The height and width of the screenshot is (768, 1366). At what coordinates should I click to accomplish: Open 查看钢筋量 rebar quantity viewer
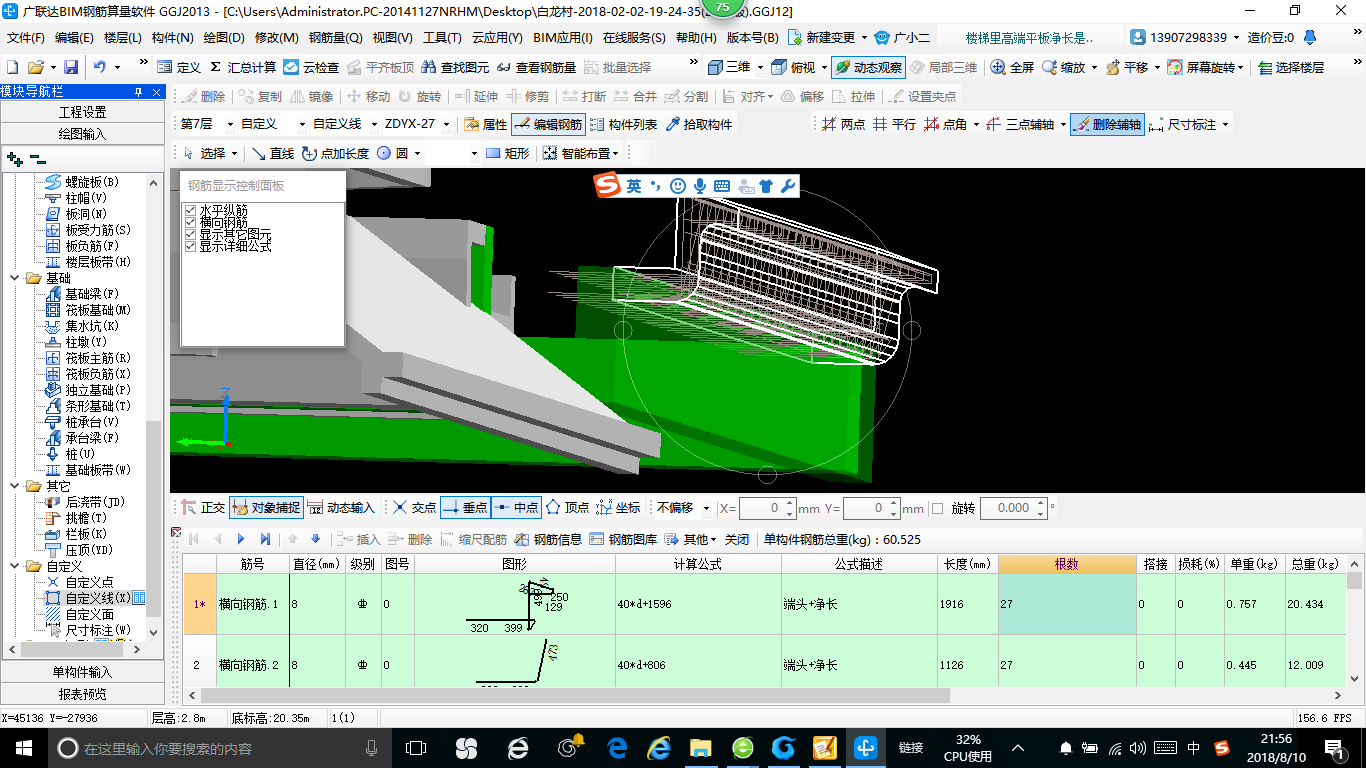pyautogui.click(x=537, y=67)
